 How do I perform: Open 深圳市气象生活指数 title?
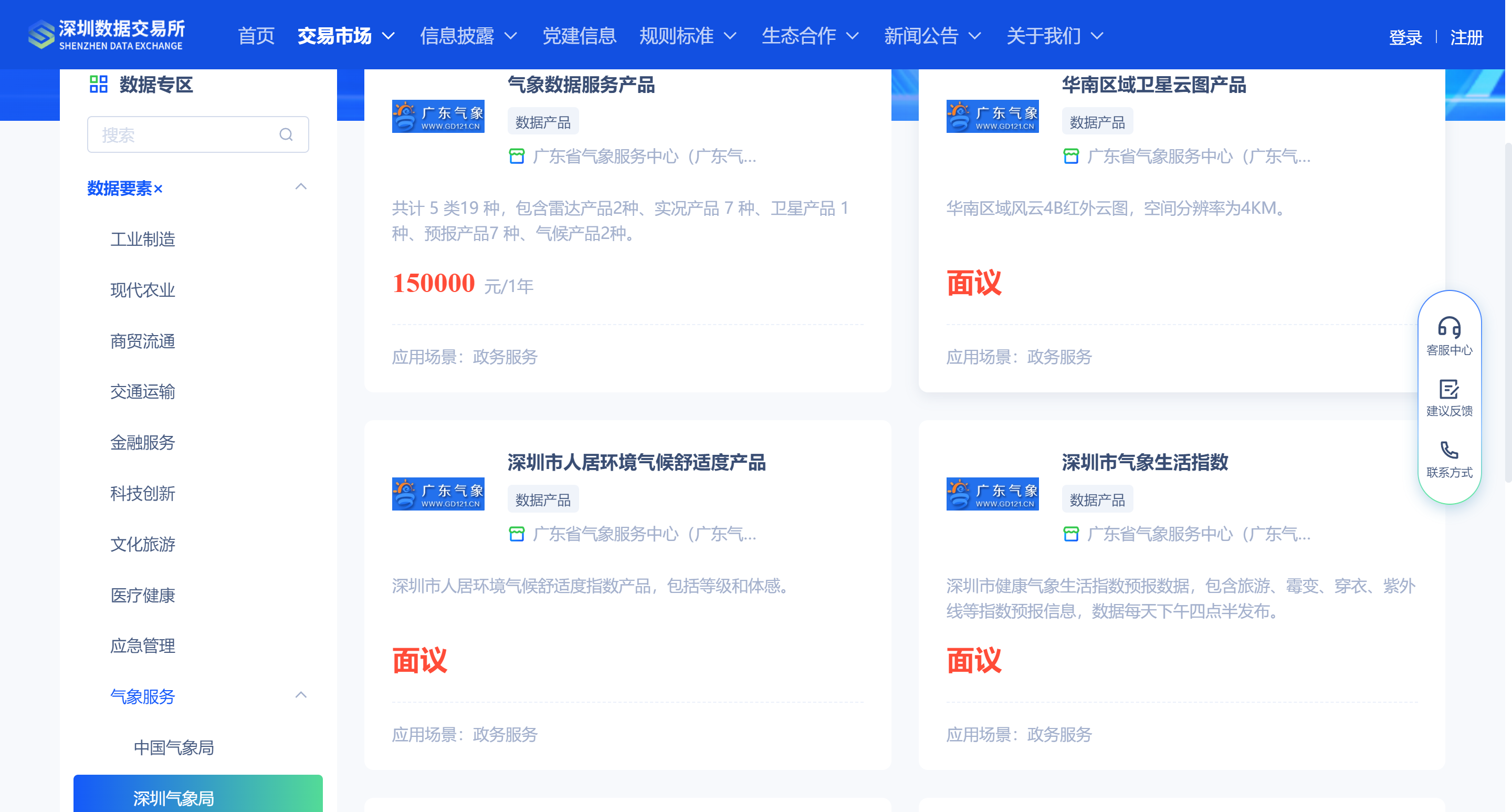[1144, 463]
